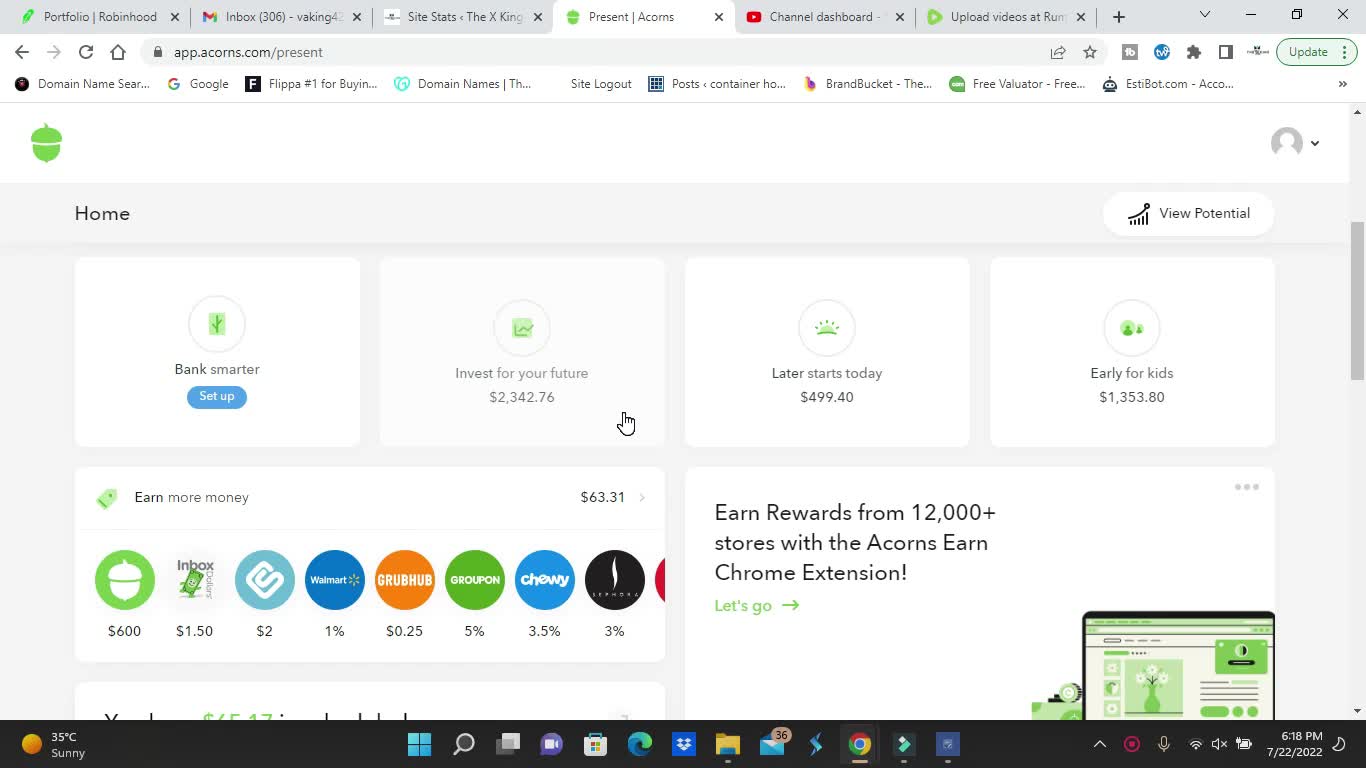The image size is (1366, 768).
Task: Click the address bar URL field
Action: tap(600, 52)
